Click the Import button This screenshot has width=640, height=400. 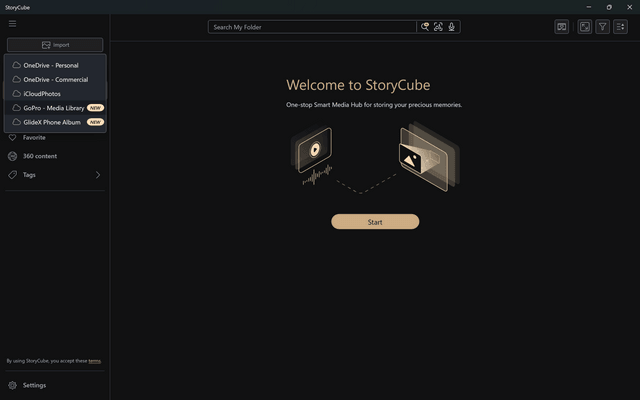(55, 45)
